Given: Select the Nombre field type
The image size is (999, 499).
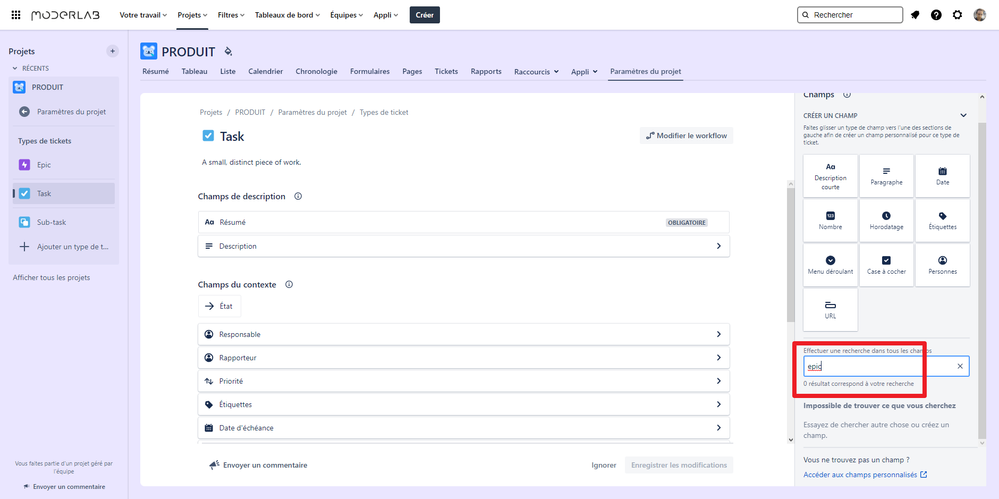Looking at the screenshot, I should pos(830,221).
